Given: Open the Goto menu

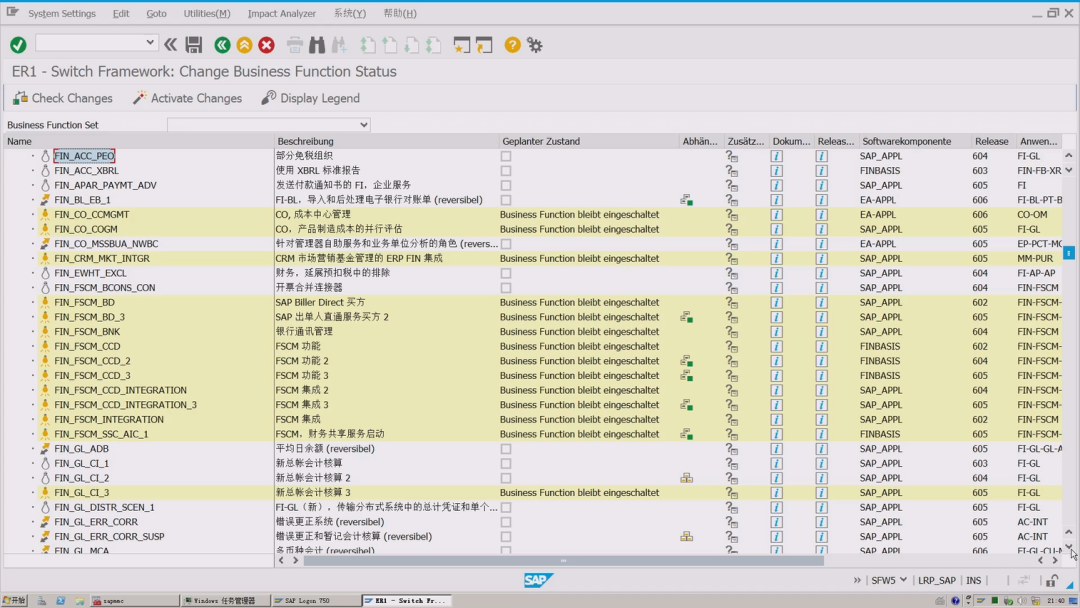Looking at the screenshot, I should click(156, 13).
